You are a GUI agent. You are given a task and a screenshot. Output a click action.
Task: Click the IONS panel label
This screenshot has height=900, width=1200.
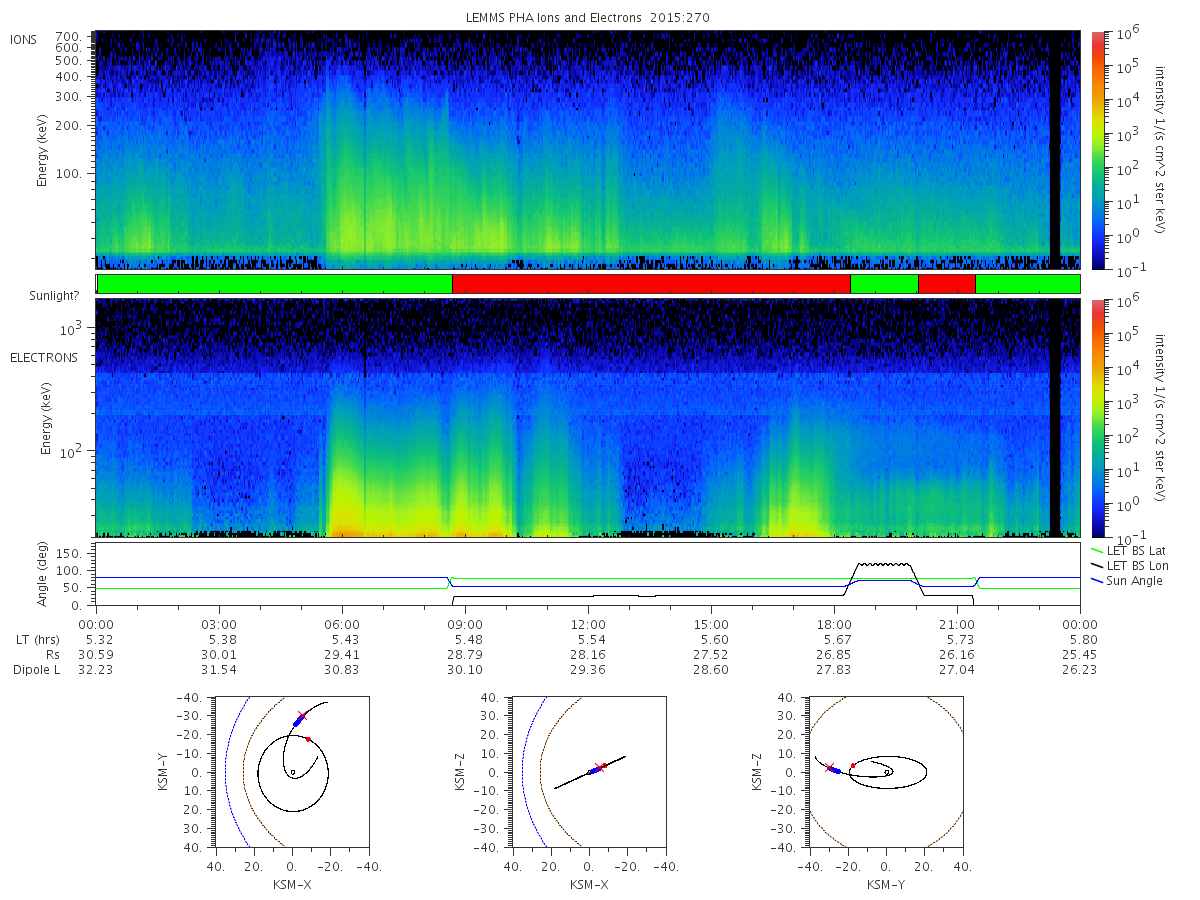click(24, 40)
